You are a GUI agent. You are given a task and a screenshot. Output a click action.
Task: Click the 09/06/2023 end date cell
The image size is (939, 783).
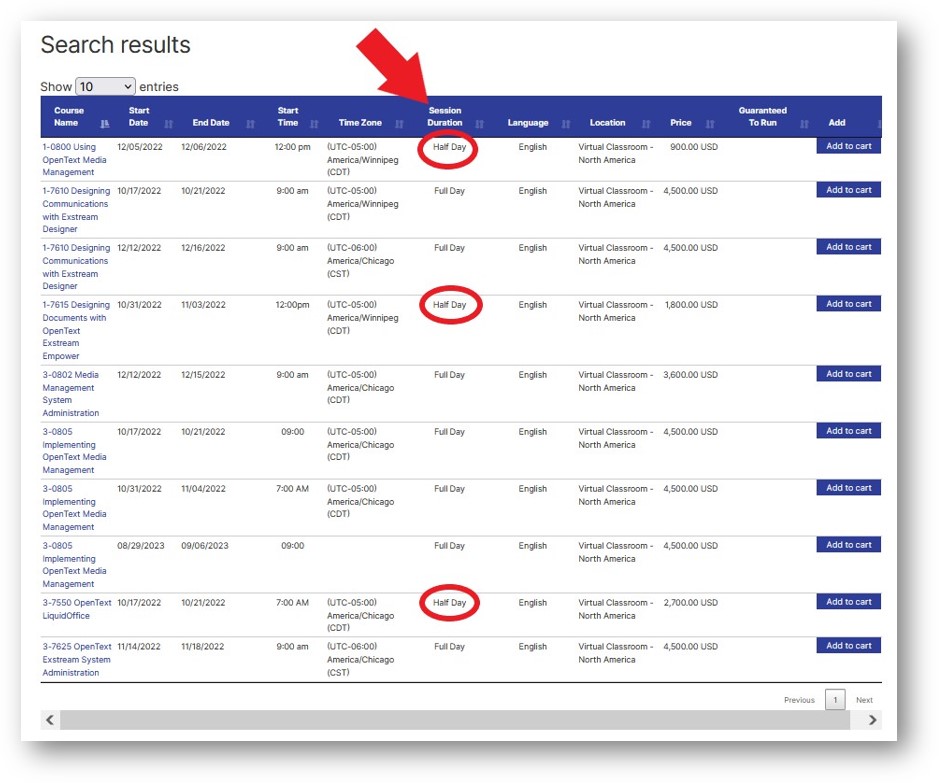(x=205, y=546)
